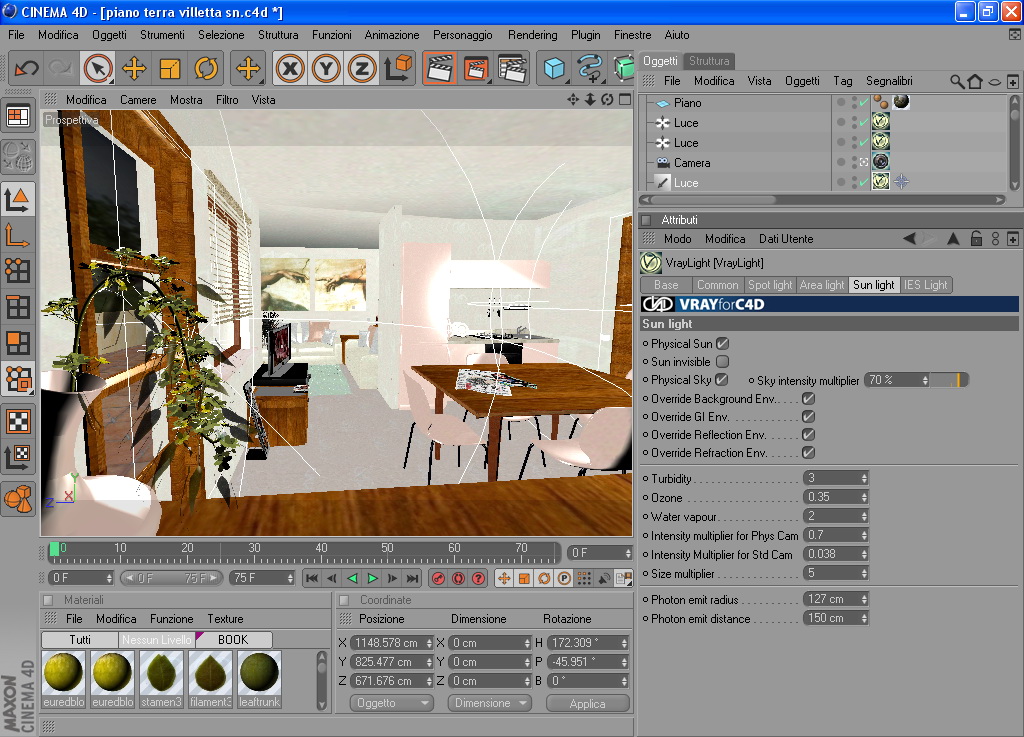Image resolution: width=1024 pixels, height=737 pixels.
Task: Select the Move tool icon
Action: pos(134,68)
